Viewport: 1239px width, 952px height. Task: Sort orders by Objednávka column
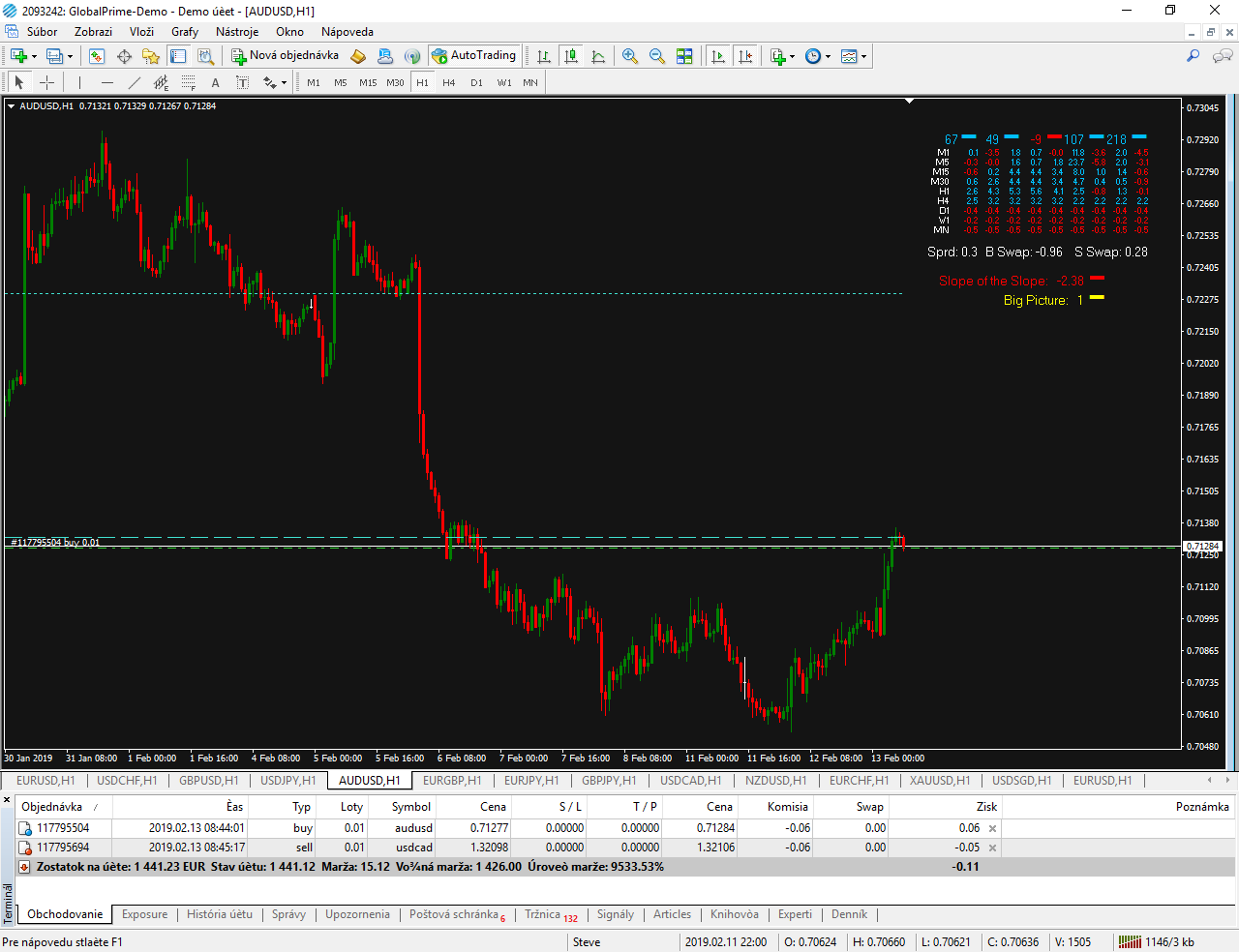(x=64, y=807)
